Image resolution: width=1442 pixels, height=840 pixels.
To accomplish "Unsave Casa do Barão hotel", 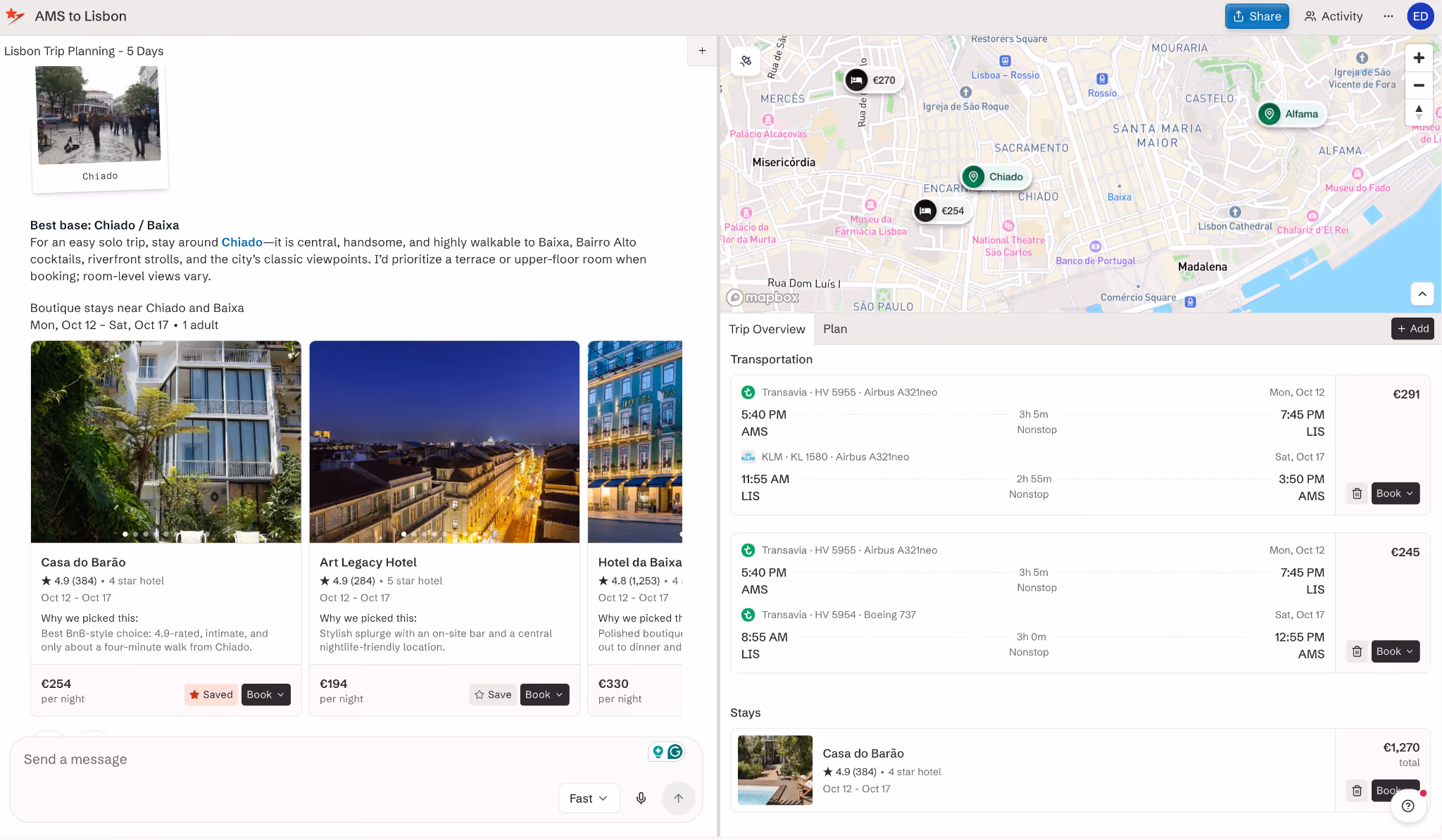I will 211,695.
